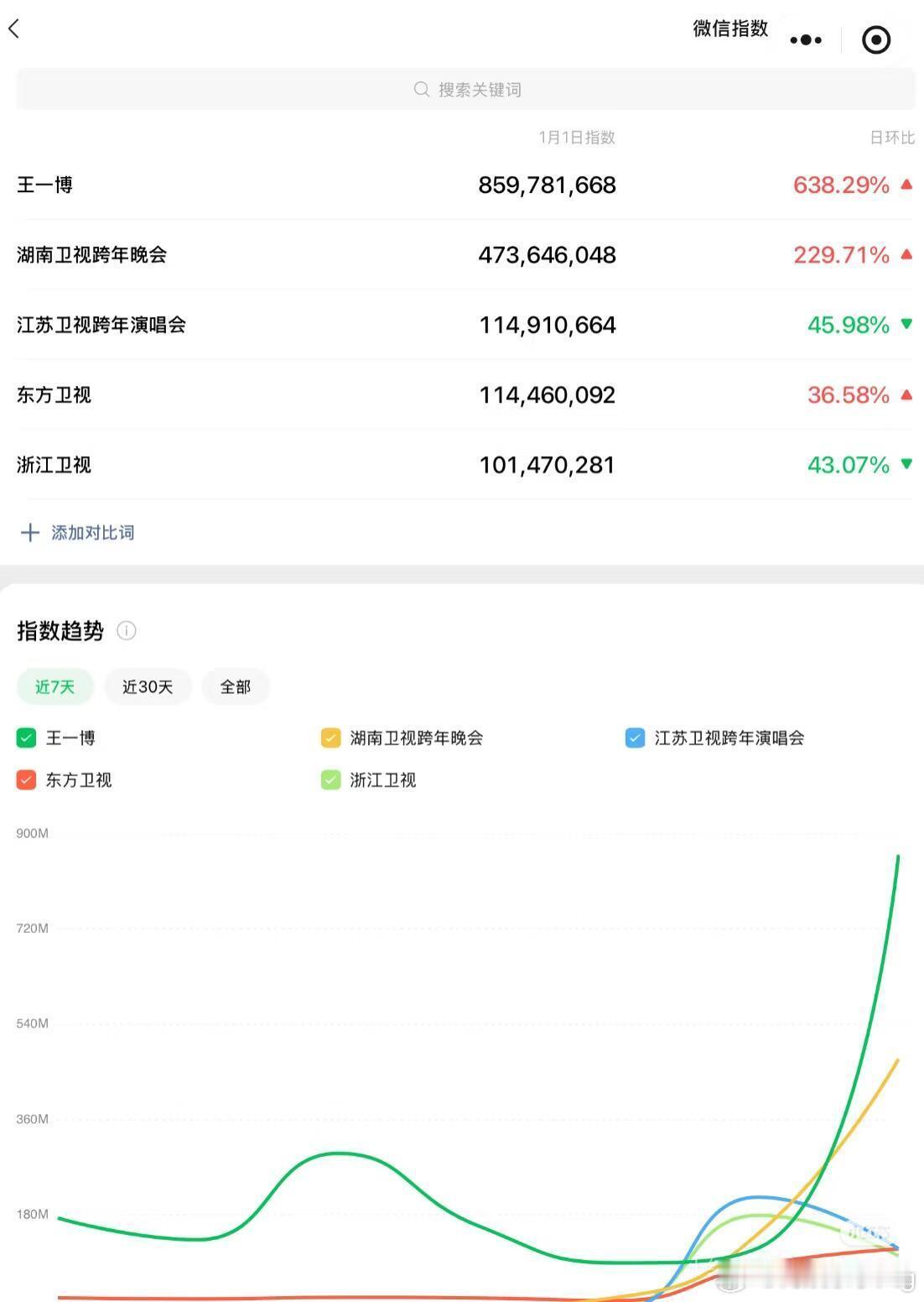Screen dimensions: 924x1302
Task: Focus the 搜索关键词 search field
Action: 465,89
